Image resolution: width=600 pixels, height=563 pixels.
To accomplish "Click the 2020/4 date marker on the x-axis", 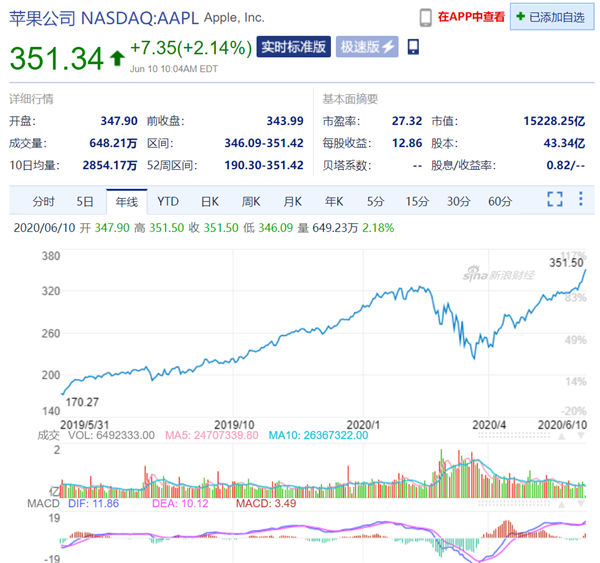I will (489, 425).
